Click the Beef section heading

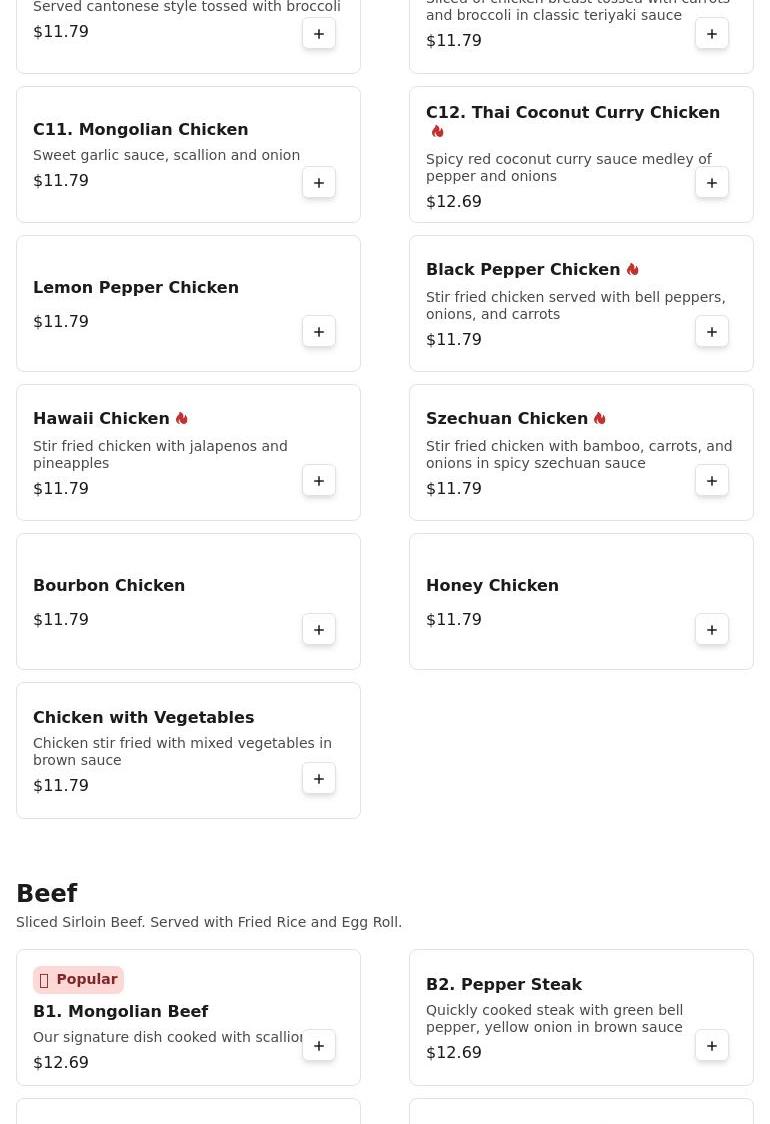[x=47, y=893]
